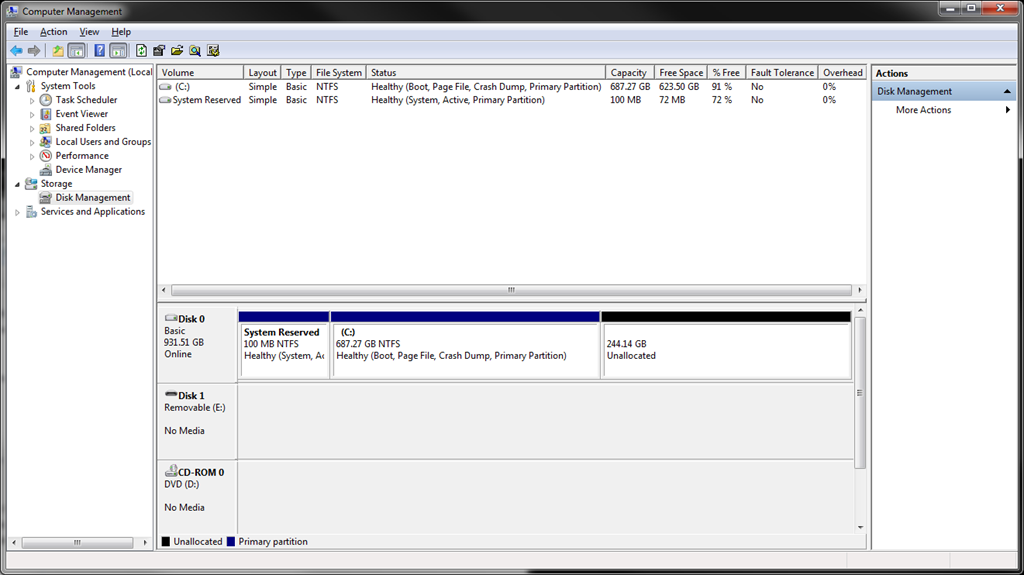
Task: Expand the Event Viewer node
Action: pos(32,114)
